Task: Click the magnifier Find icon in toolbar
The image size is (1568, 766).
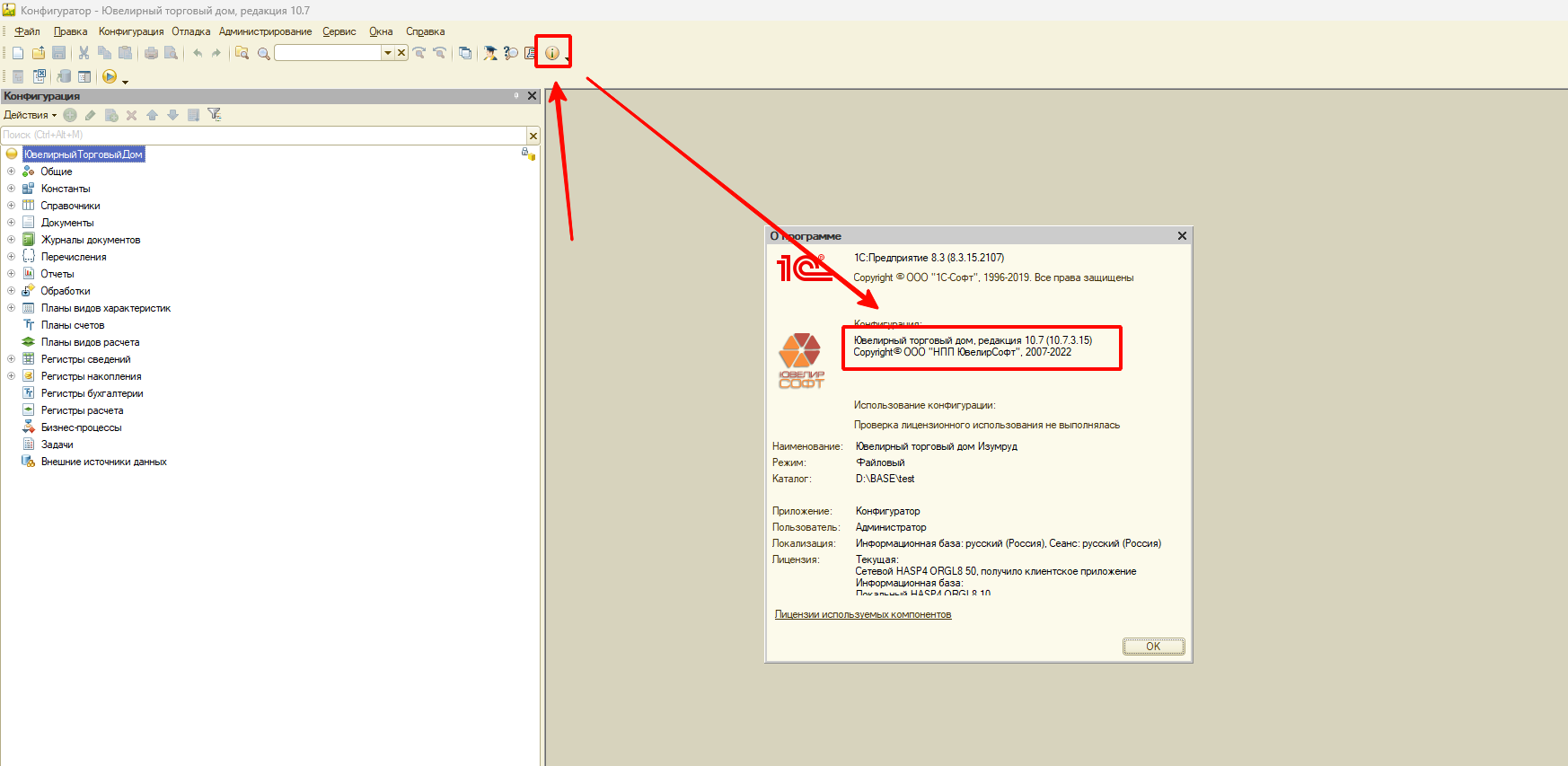Action: point(263,54)
